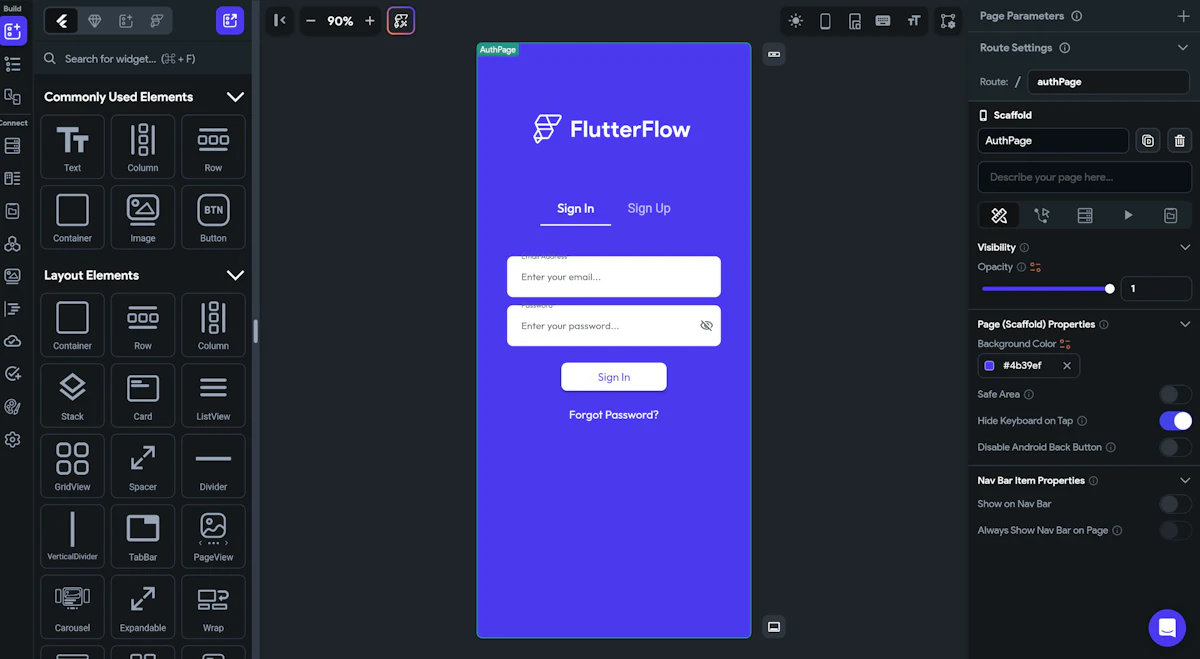Clear the background color with X
Screen dimensions: 1200x659
pos(1067,366)
